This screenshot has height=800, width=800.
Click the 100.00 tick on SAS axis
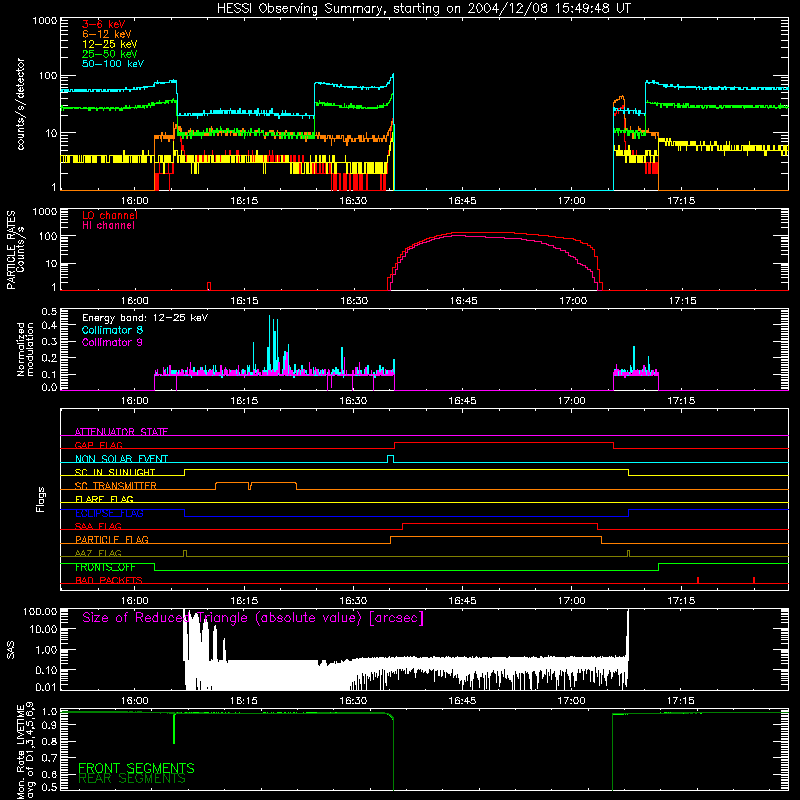[x=40, y=611]
